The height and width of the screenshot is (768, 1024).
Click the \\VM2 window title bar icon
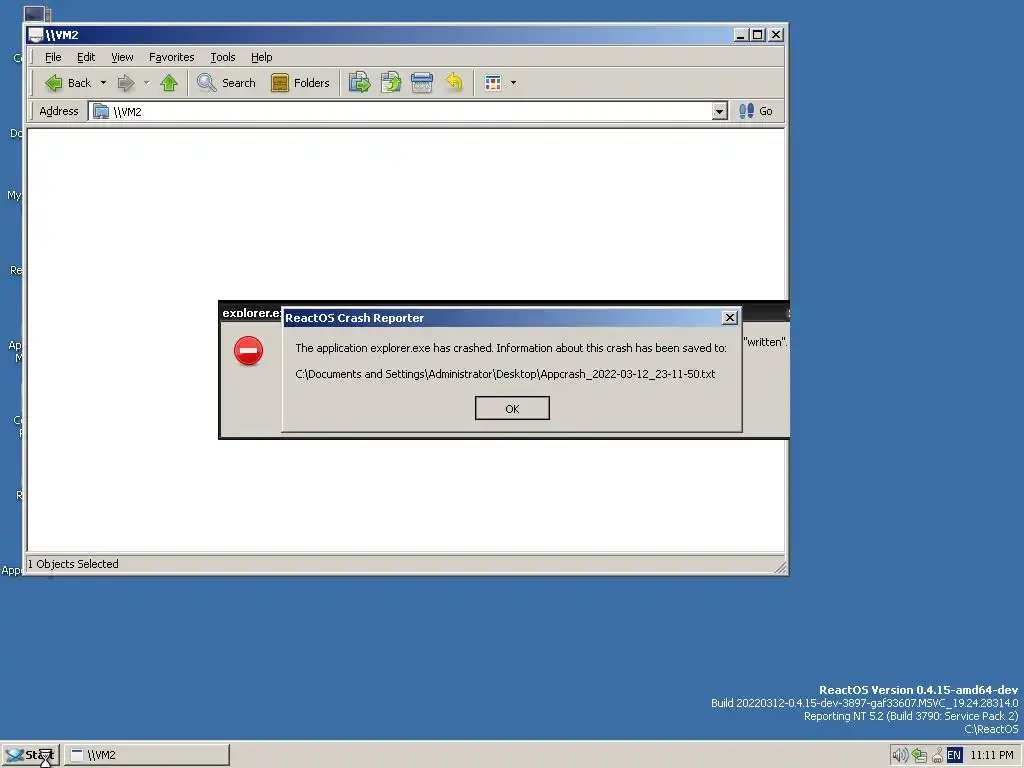coord(36,35)
